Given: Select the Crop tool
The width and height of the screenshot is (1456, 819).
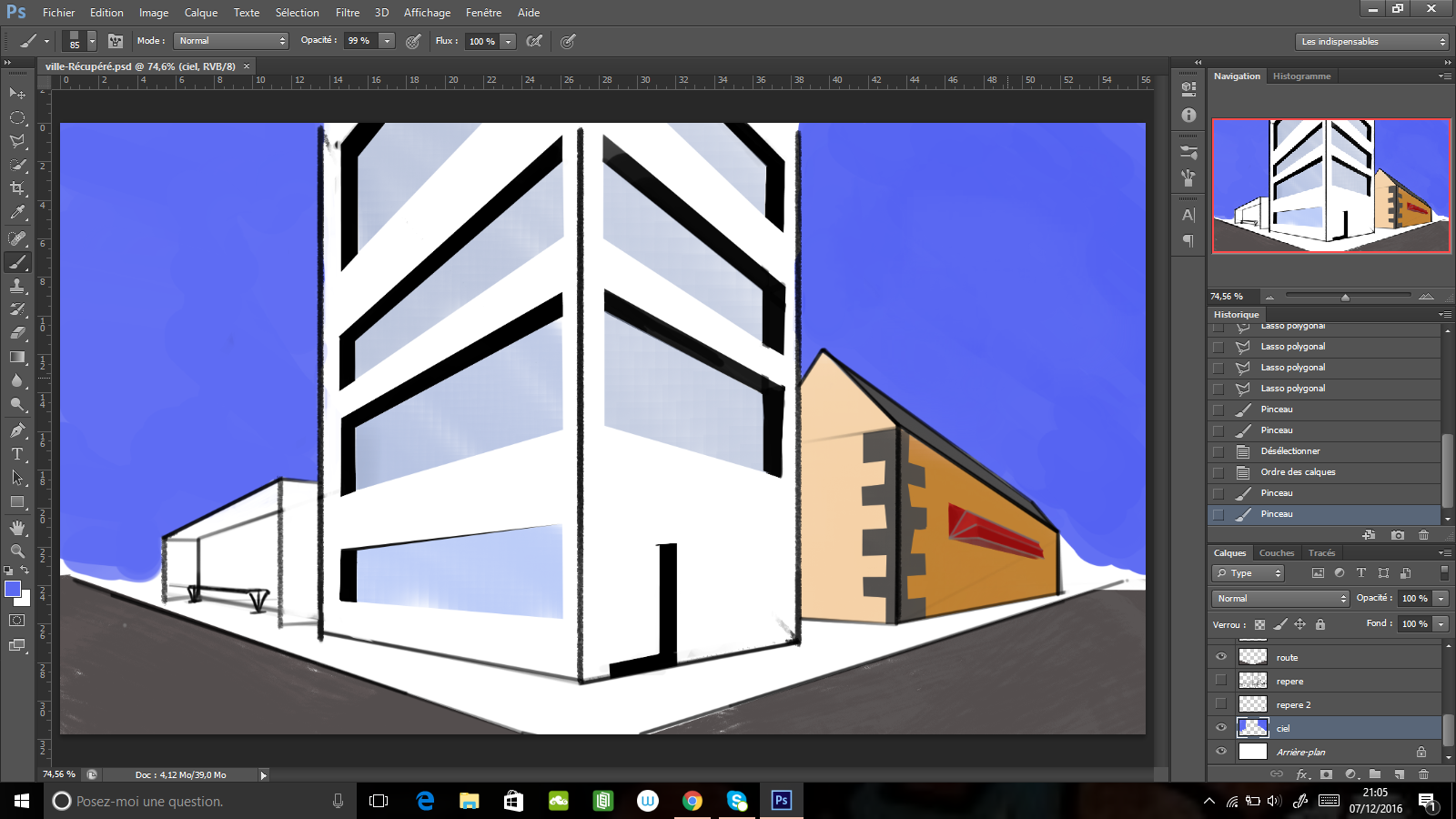Looking at the screenshot, I should point(17,188).
